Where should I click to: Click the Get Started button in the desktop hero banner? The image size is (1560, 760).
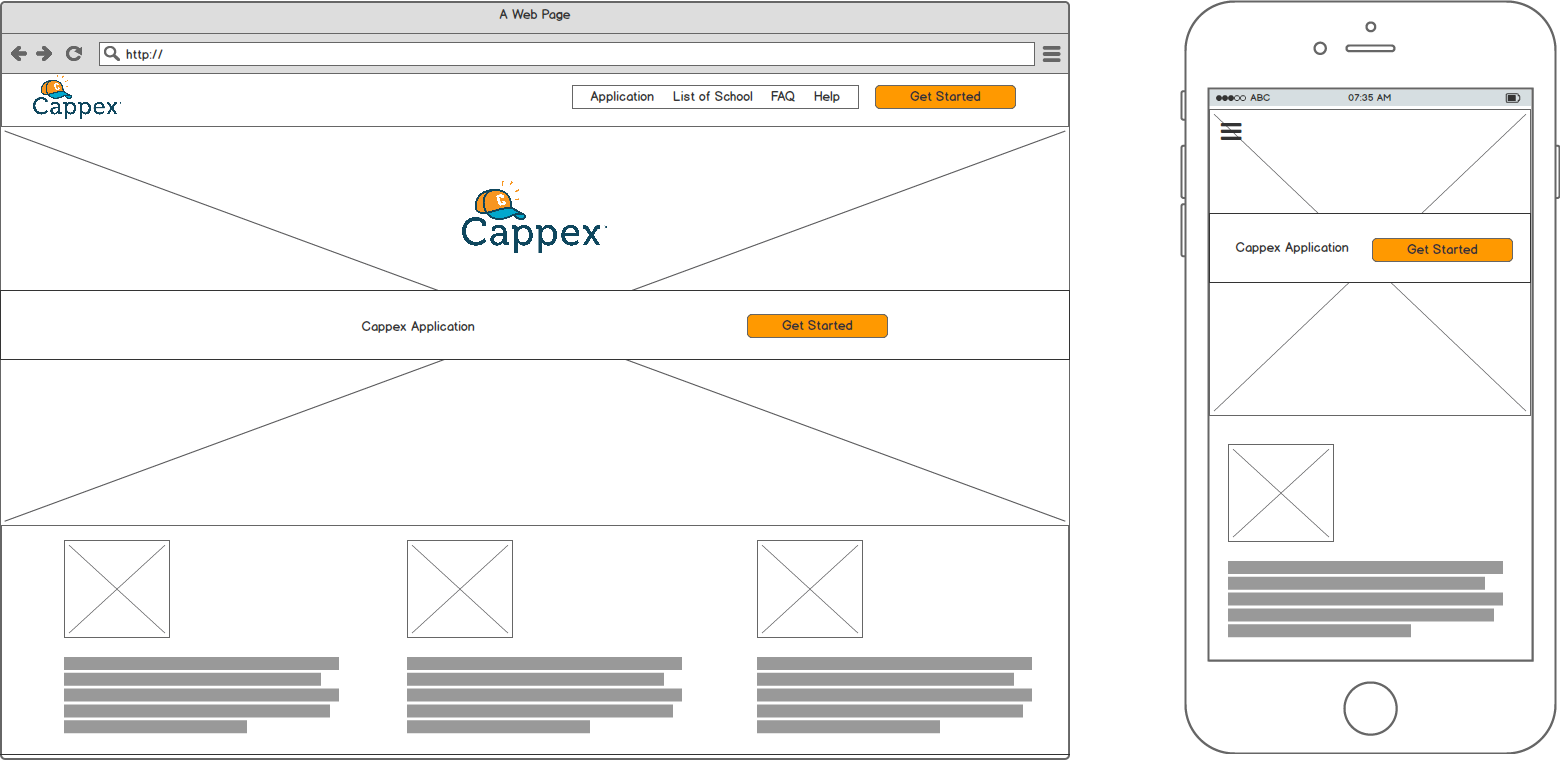click(x=817, y=326)
